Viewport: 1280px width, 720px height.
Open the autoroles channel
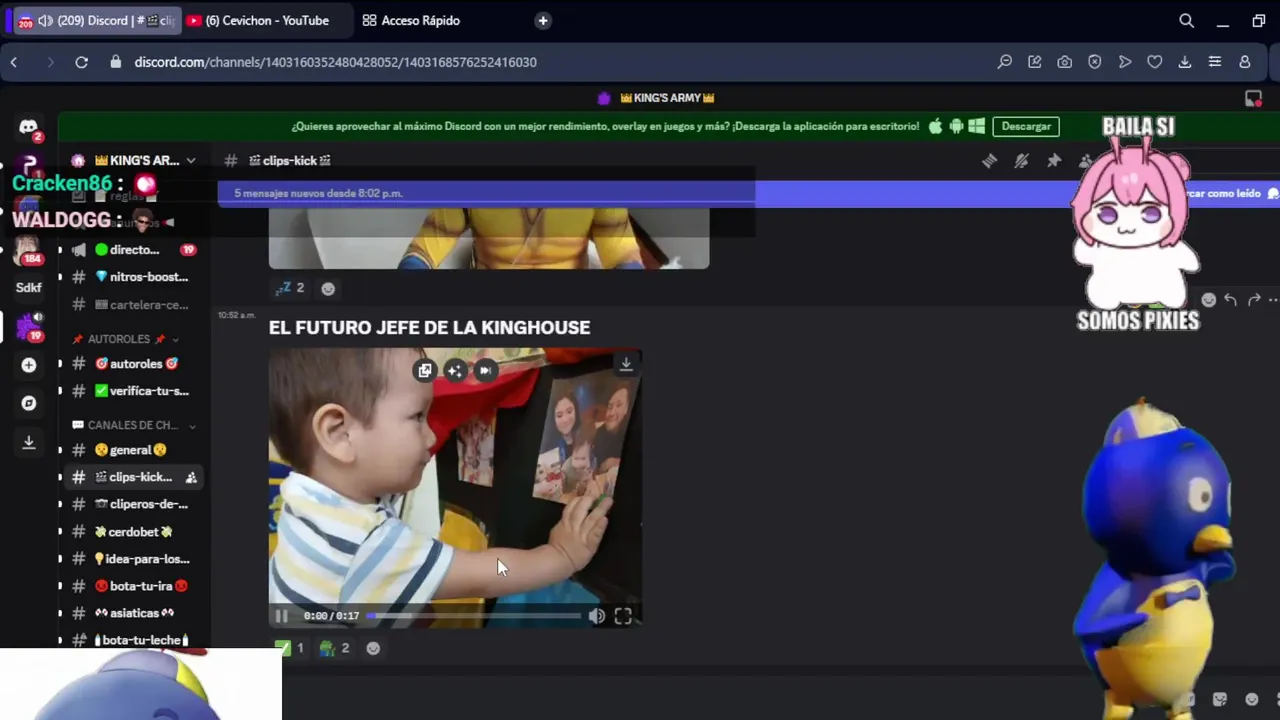(134, 364)
